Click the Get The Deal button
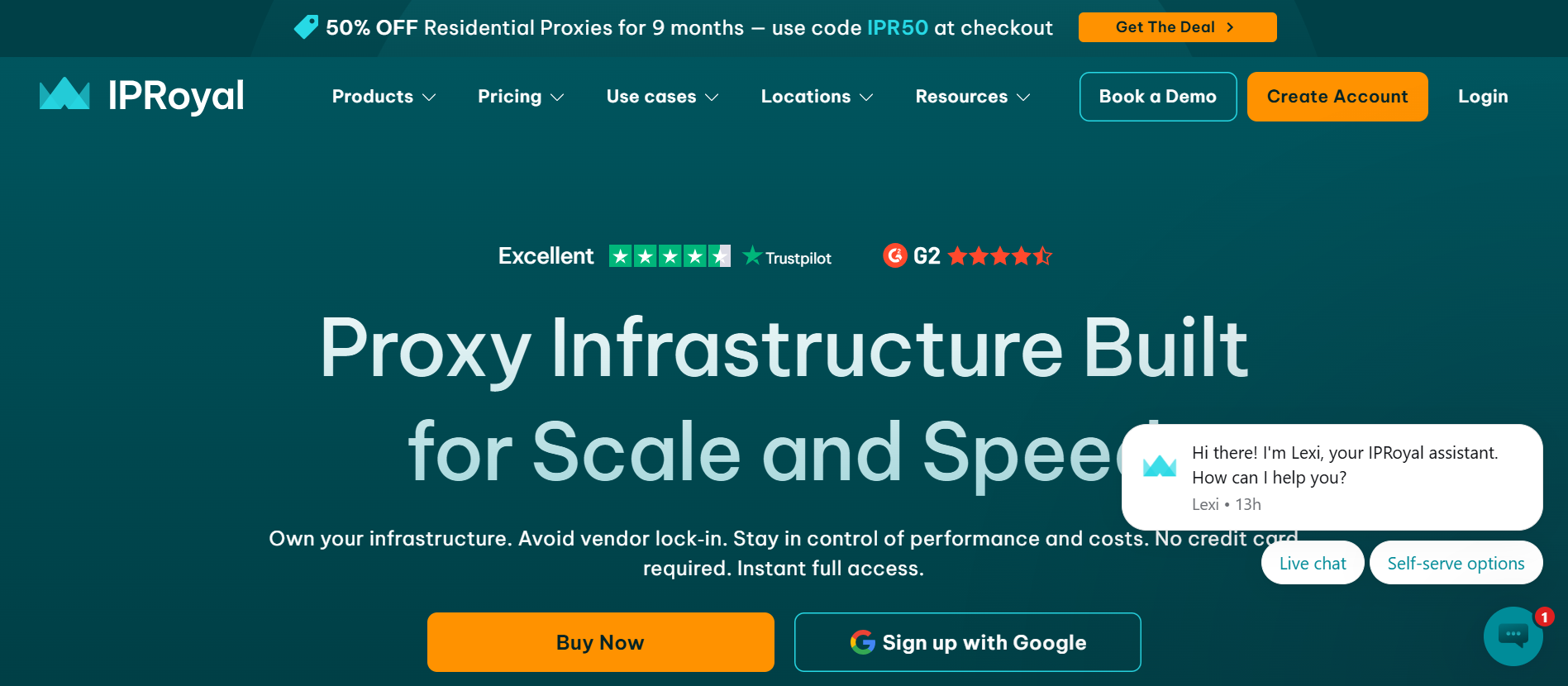Screen dimensions: 1568x686 (1177, 27)
